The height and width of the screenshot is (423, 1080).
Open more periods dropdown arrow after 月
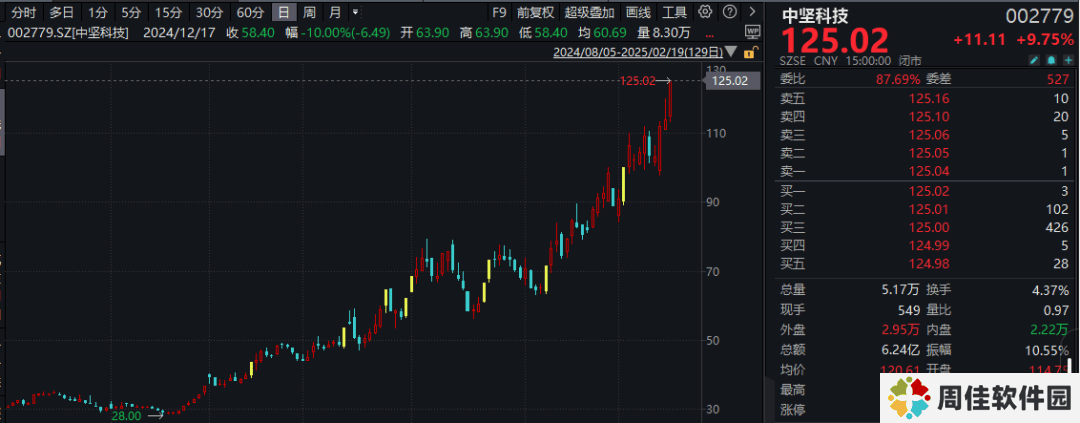(x=355, y=12)
